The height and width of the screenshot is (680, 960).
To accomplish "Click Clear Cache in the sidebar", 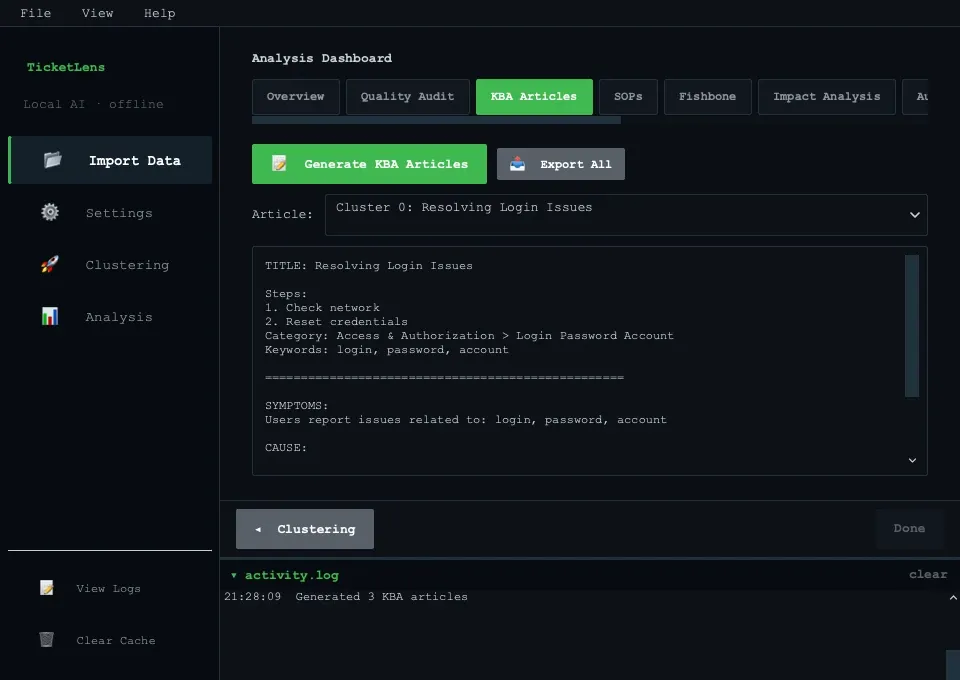I will (x=110, y=640).
